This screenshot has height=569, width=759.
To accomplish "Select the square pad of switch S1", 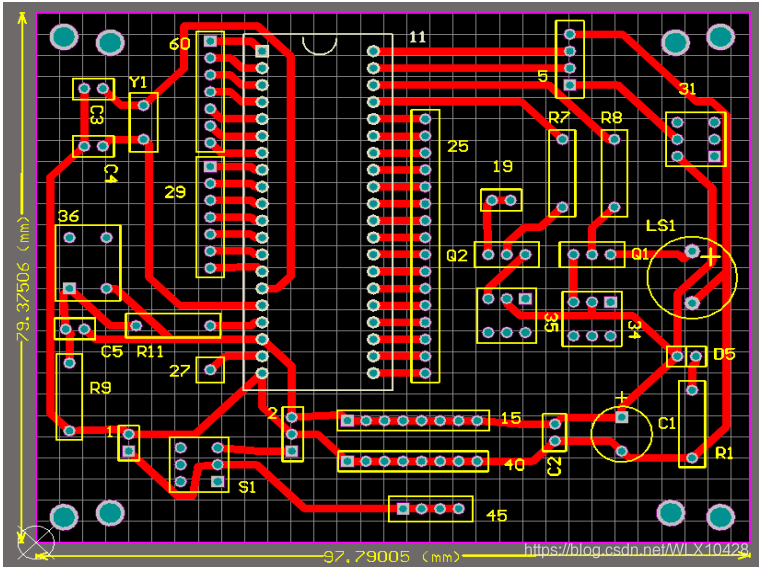I will click(x=218, y=481).
